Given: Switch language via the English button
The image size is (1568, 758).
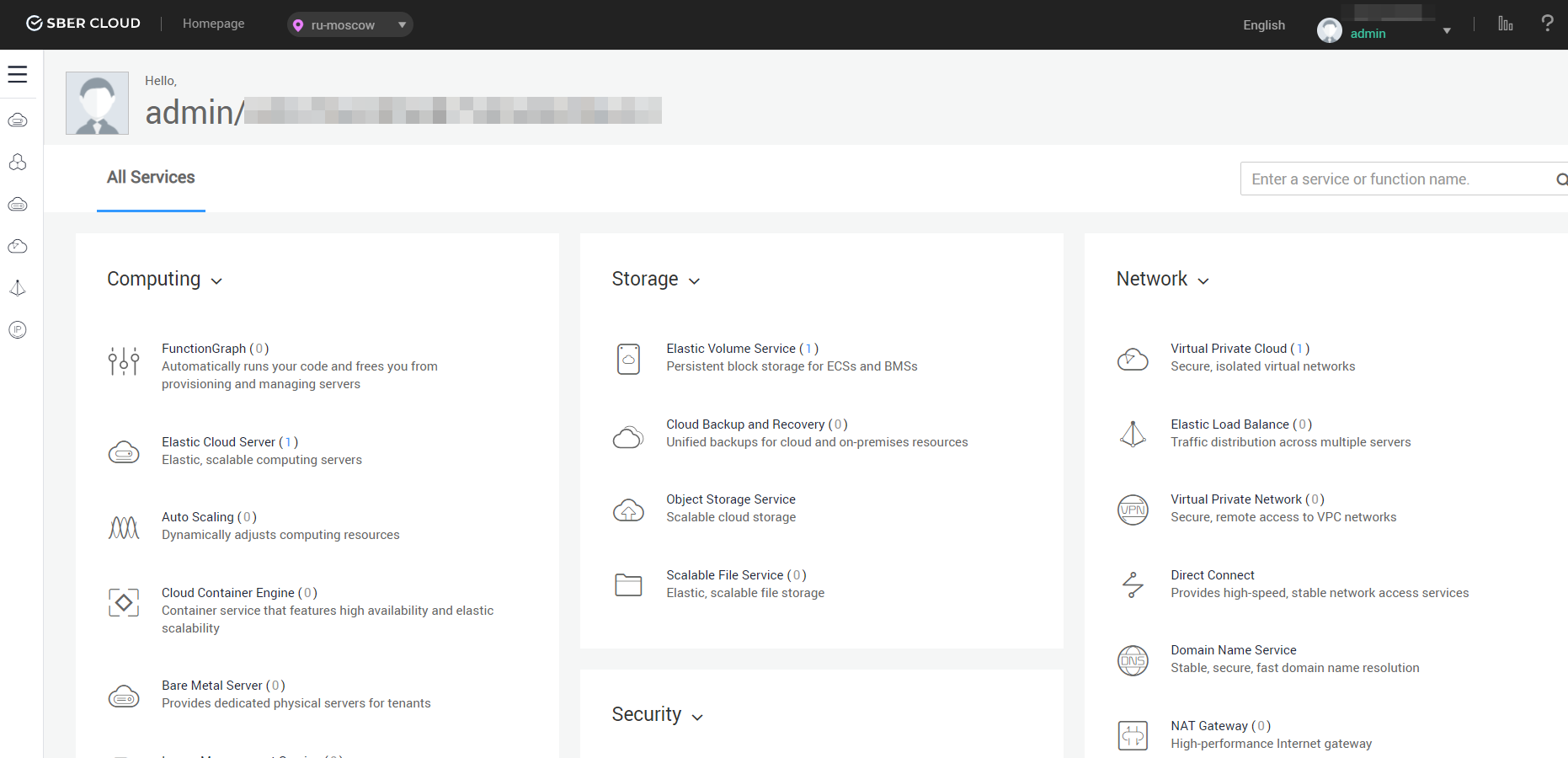Looking at the screenshot, I should click(x=1263, y=25).
